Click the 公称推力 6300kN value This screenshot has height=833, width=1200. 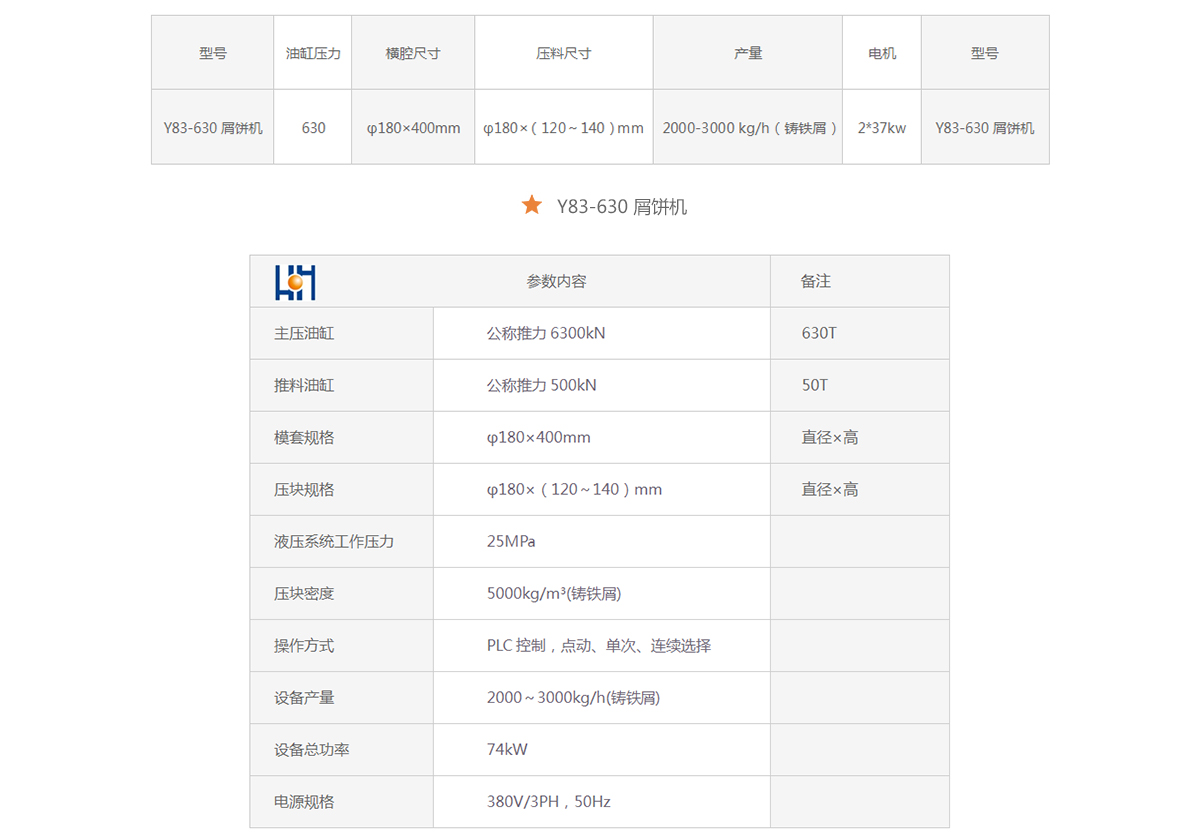546,333
